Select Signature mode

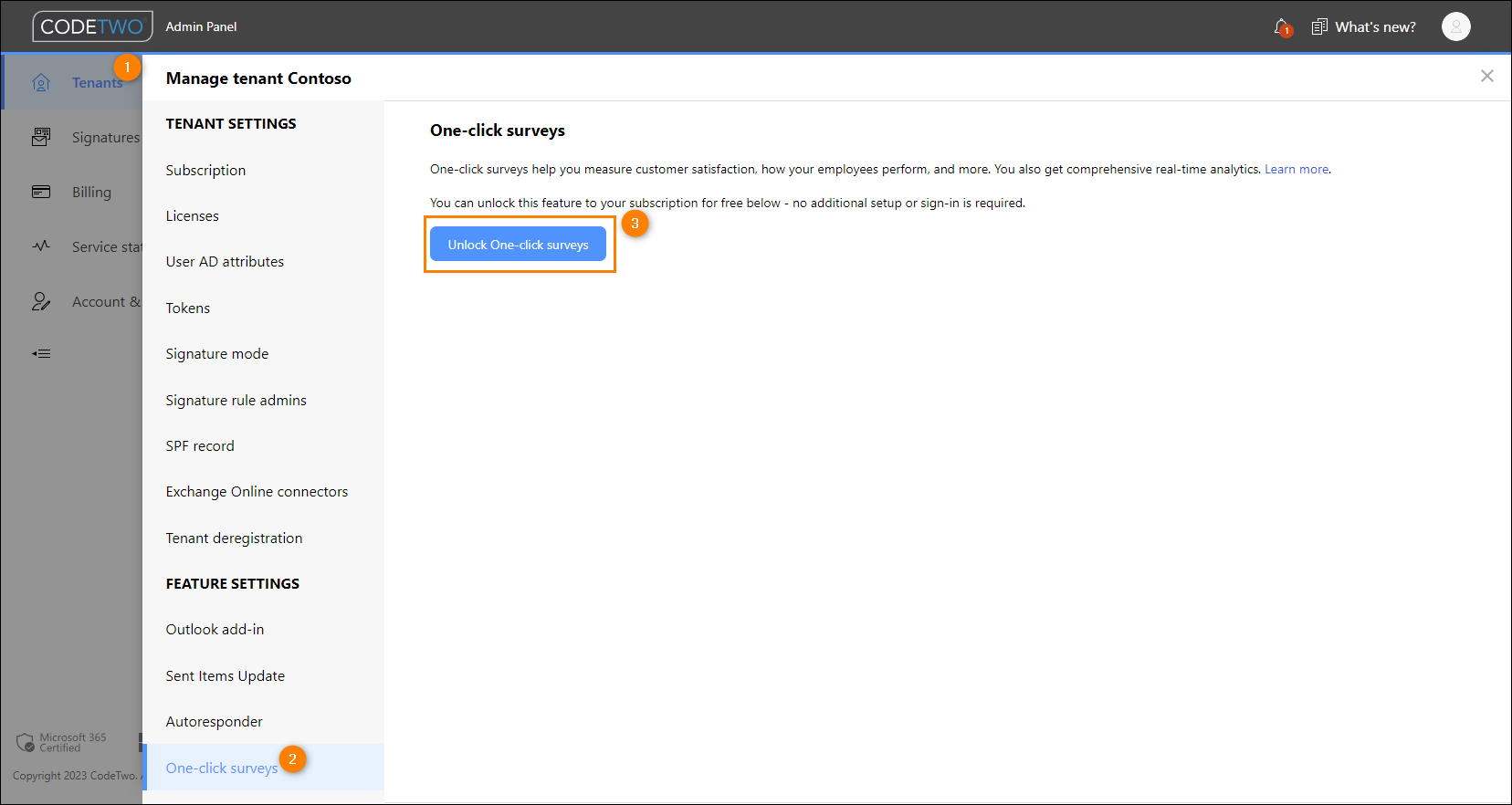pyautogui.click(x=217, y=353)
